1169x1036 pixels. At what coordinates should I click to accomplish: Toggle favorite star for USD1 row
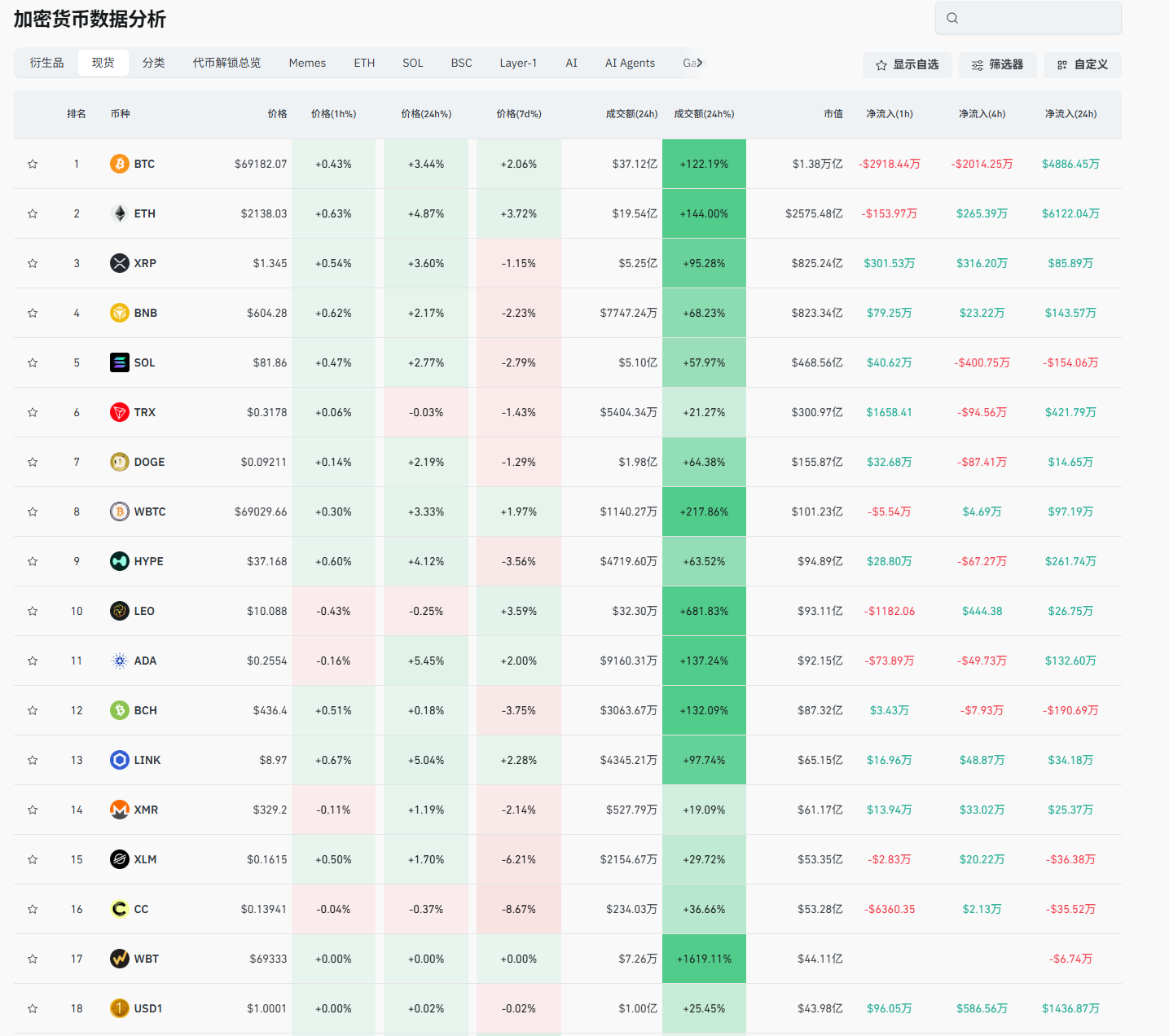tap(33, 1008)
